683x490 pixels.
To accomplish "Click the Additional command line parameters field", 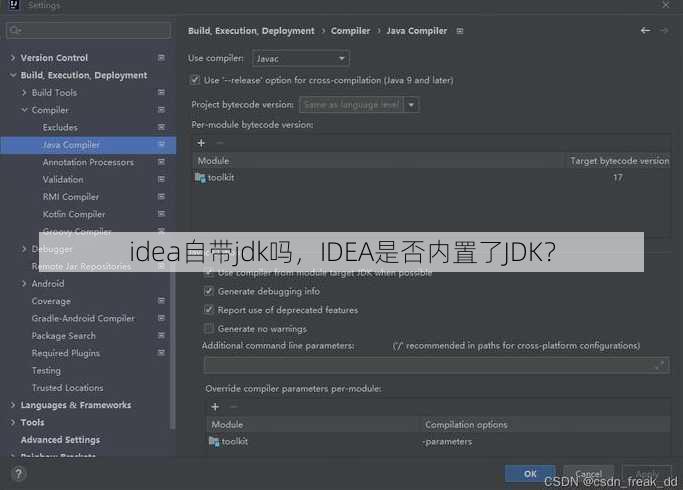I will pos(436,365).
